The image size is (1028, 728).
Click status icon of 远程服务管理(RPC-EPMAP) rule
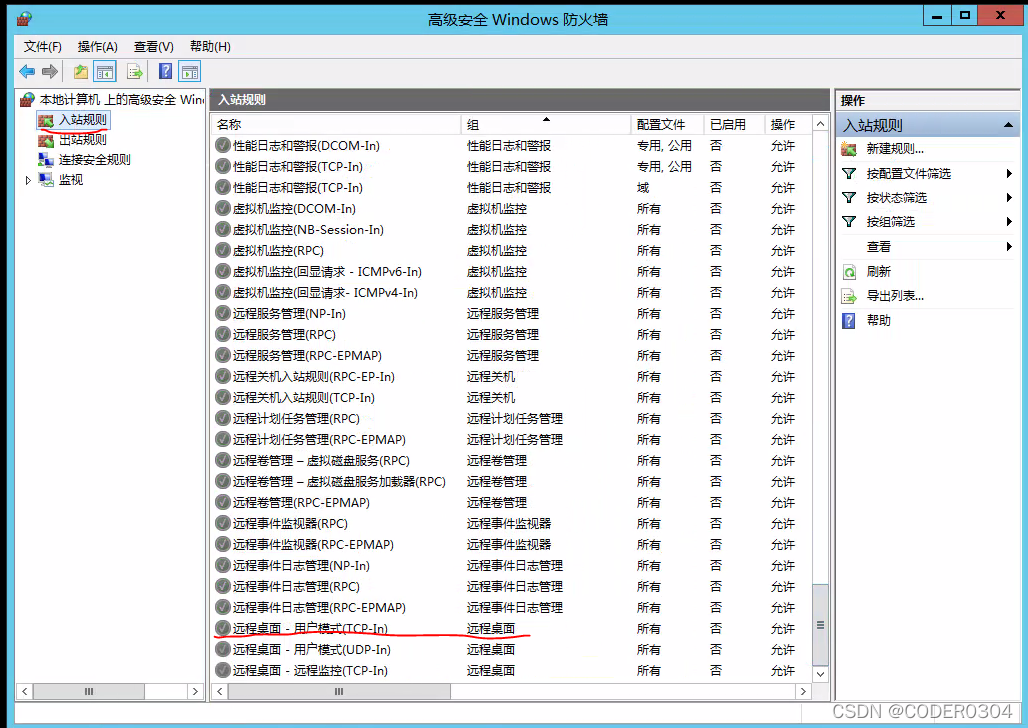click(223, 355)
